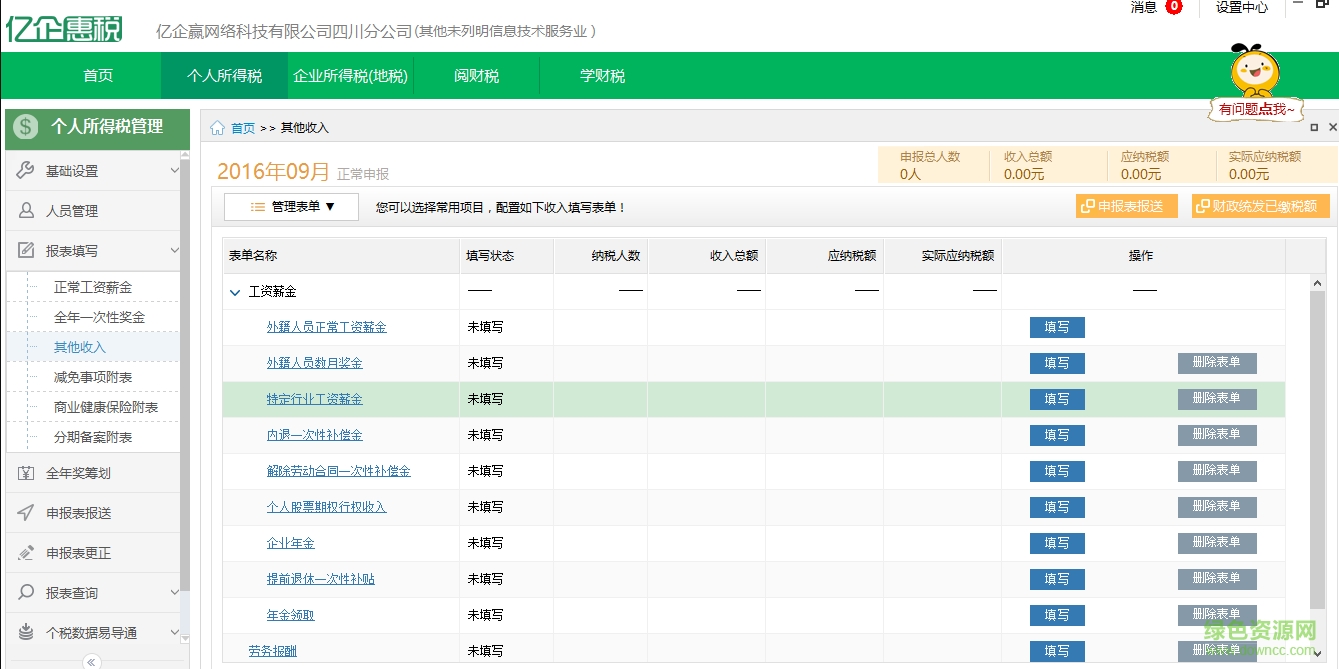Click the table's vertical scrollbar
1339x669 pixels.
[x=1316, y=450]
